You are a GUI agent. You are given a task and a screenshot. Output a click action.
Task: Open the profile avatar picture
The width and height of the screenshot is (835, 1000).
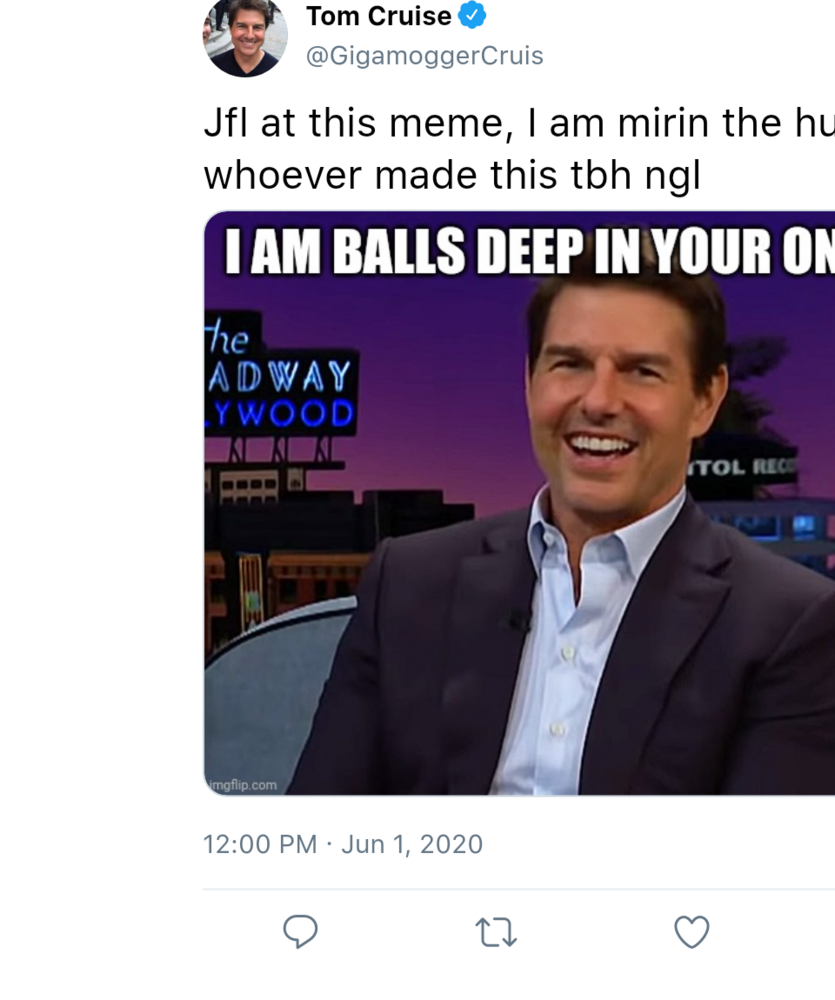[x=245, y=37]
